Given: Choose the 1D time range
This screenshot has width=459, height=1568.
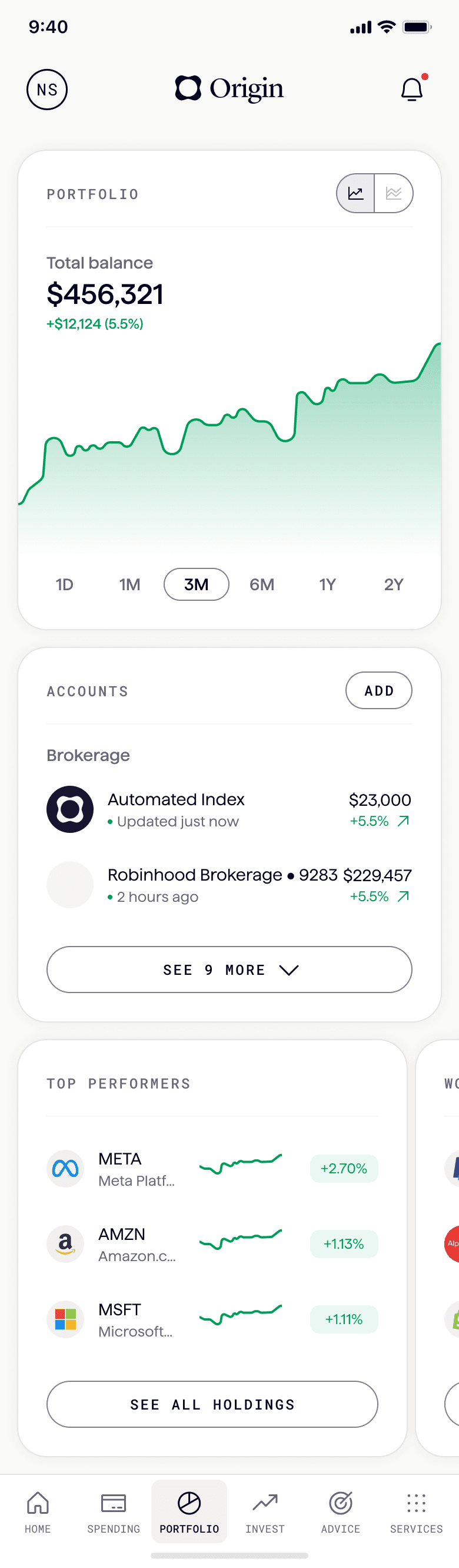Looking at the screenshot, I should coord(65,584).
